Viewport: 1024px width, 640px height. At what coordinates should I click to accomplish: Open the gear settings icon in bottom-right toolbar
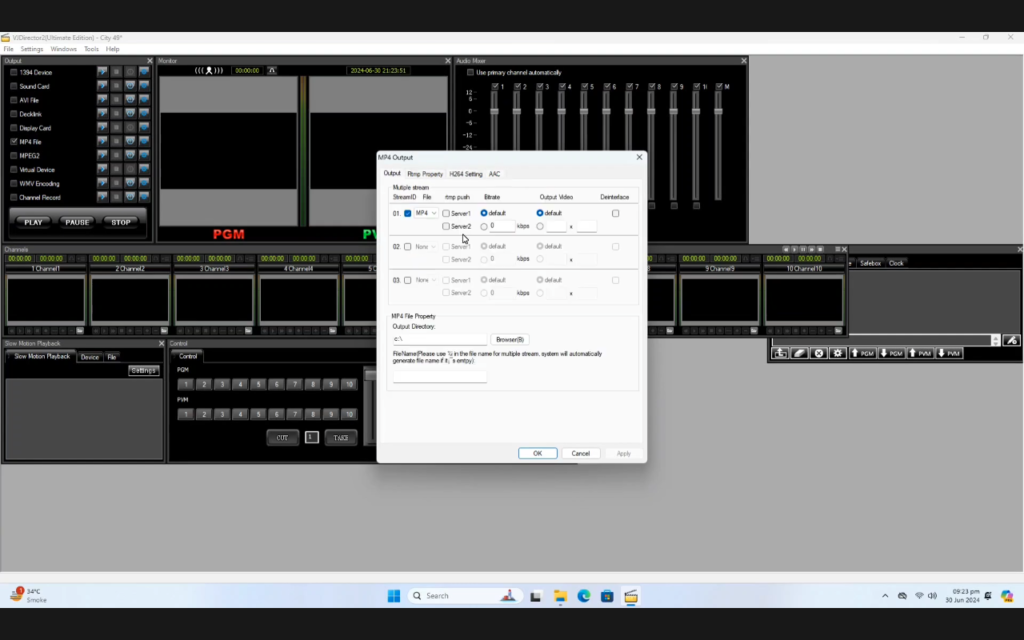click(838, 352)
